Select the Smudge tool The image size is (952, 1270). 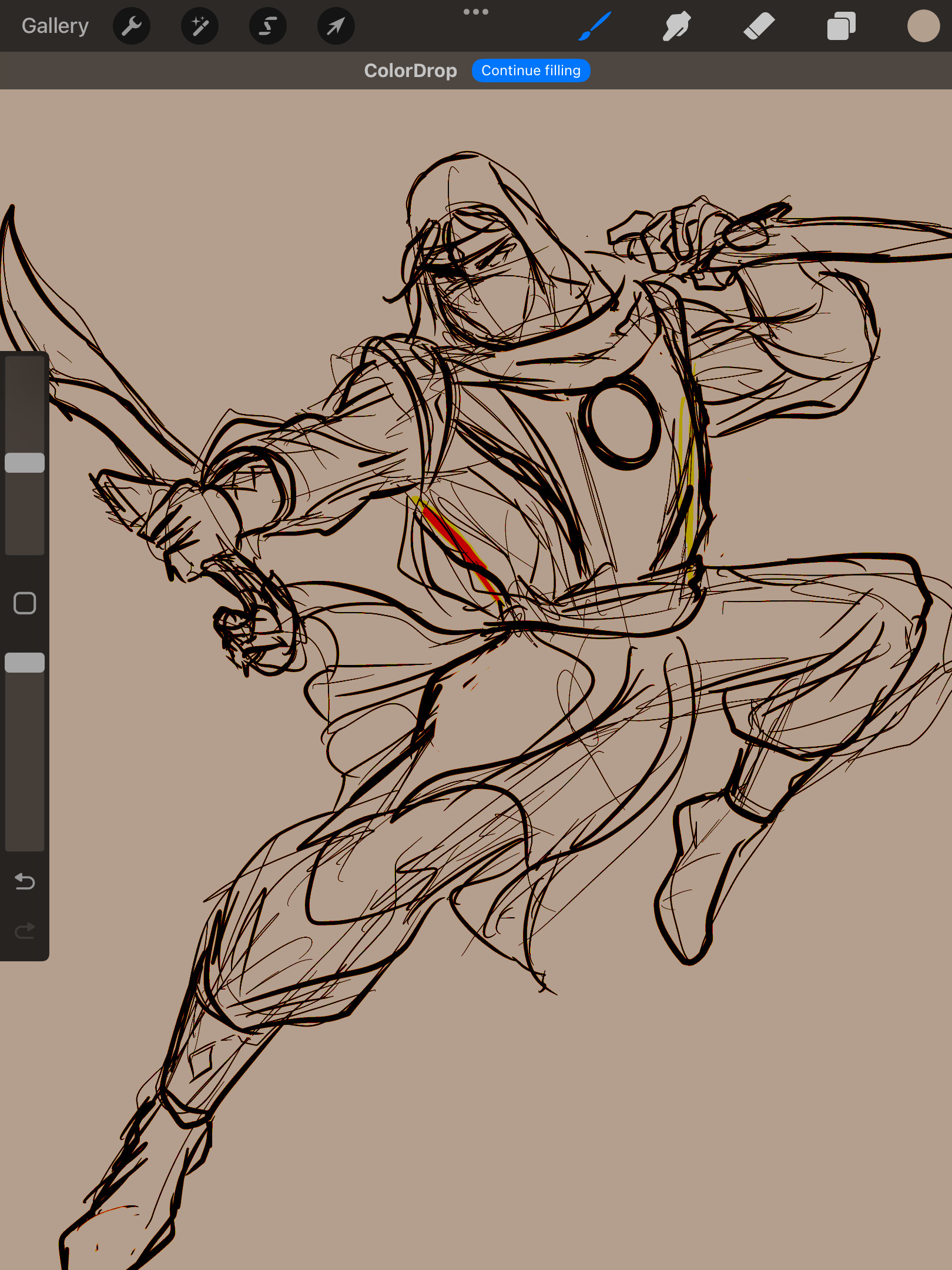pyautogui.click(x=677, y=26)
